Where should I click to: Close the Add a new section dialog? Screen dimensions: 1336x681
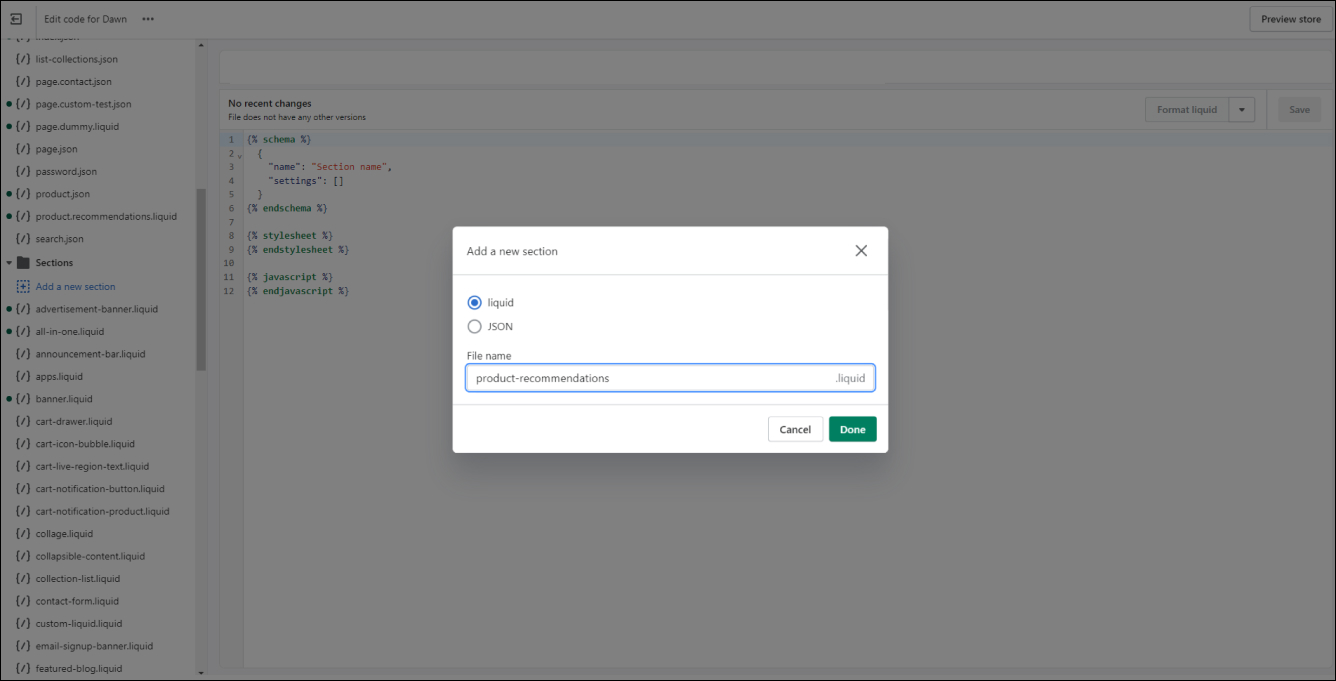tap(861, 251)
